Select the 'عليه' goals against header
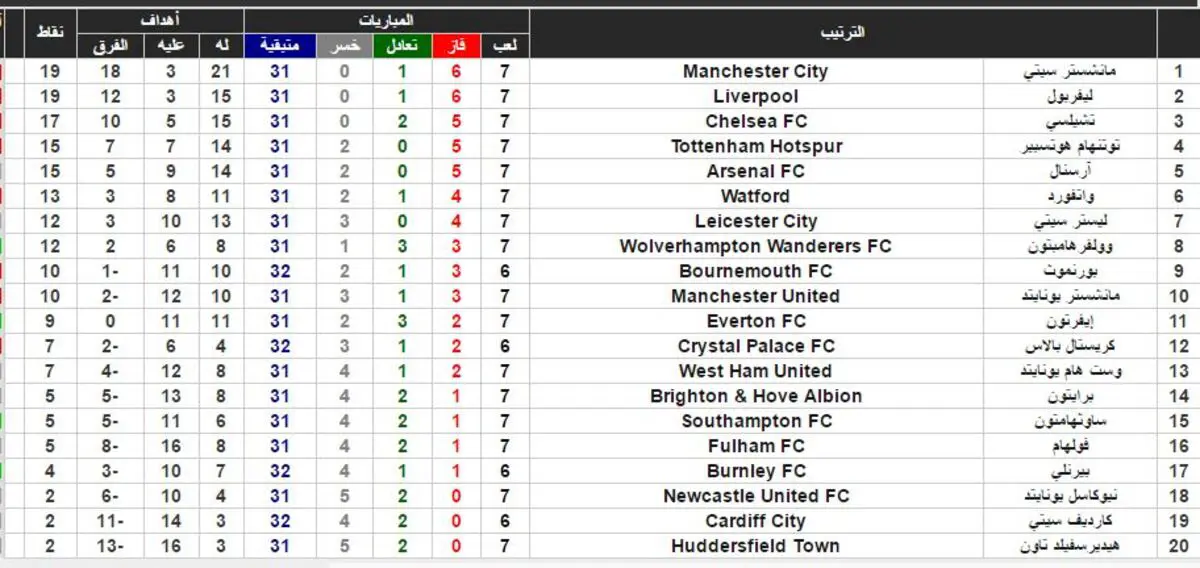 [171, 46]
